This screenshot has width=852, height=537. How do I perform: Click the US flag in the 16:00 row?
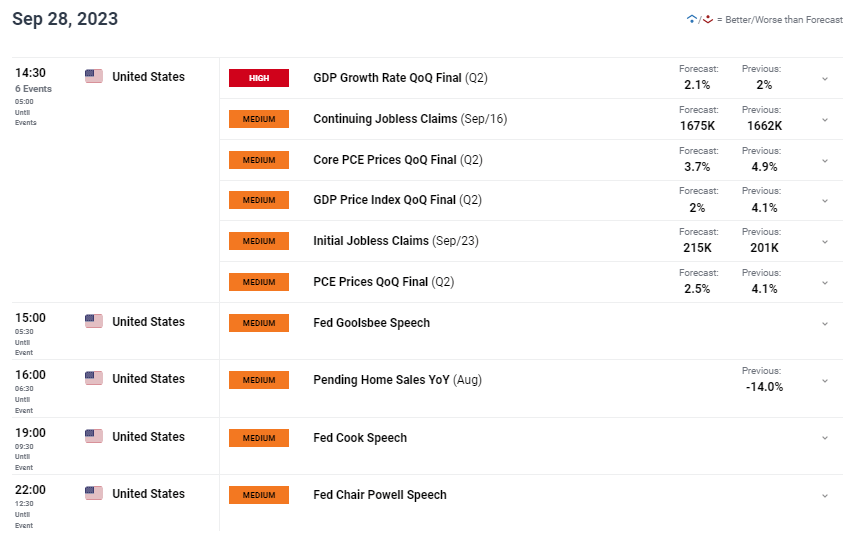point(94,378)
